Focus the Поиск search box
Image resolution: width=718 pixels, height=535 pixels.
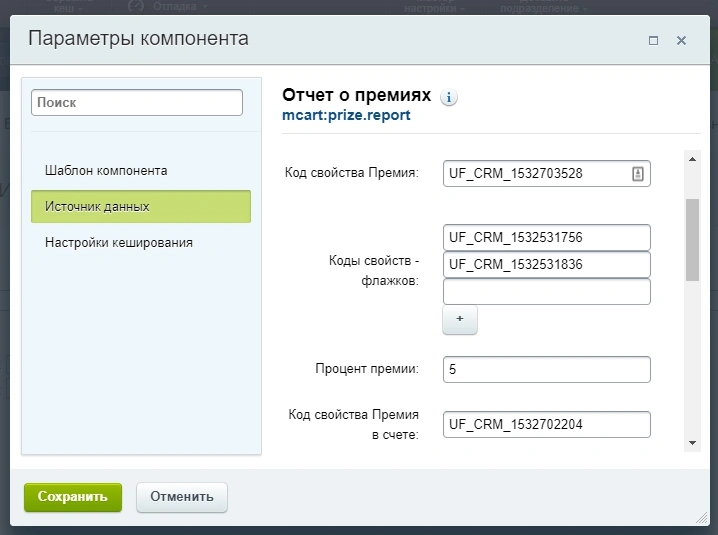137,103
